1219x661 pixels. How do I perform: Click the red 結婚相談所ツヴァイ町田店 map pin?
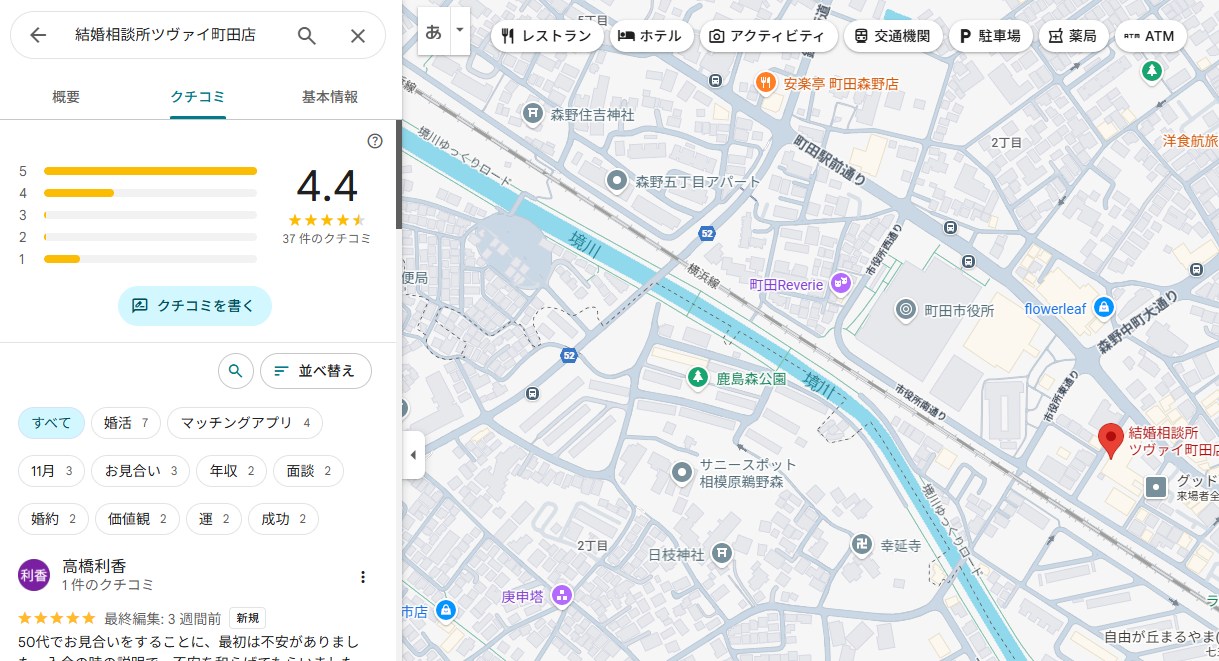[x=1109, y=440]
